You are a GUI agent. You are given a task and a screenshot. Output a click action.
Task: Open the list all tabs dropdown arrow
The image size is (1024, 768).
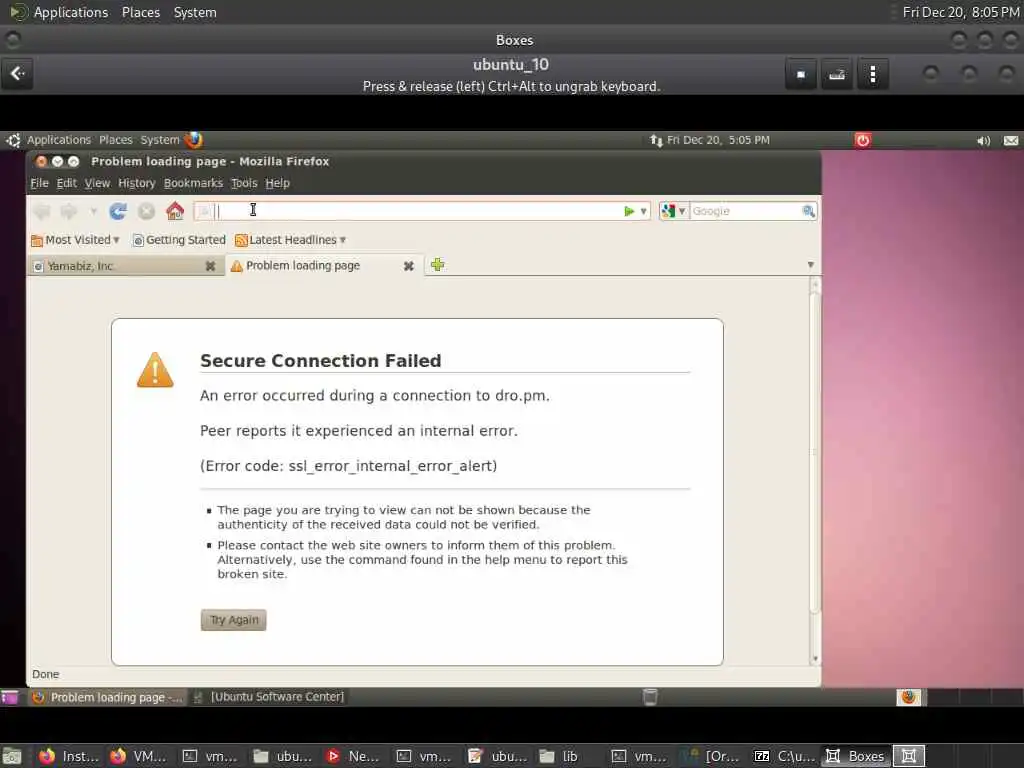point(810,264)
